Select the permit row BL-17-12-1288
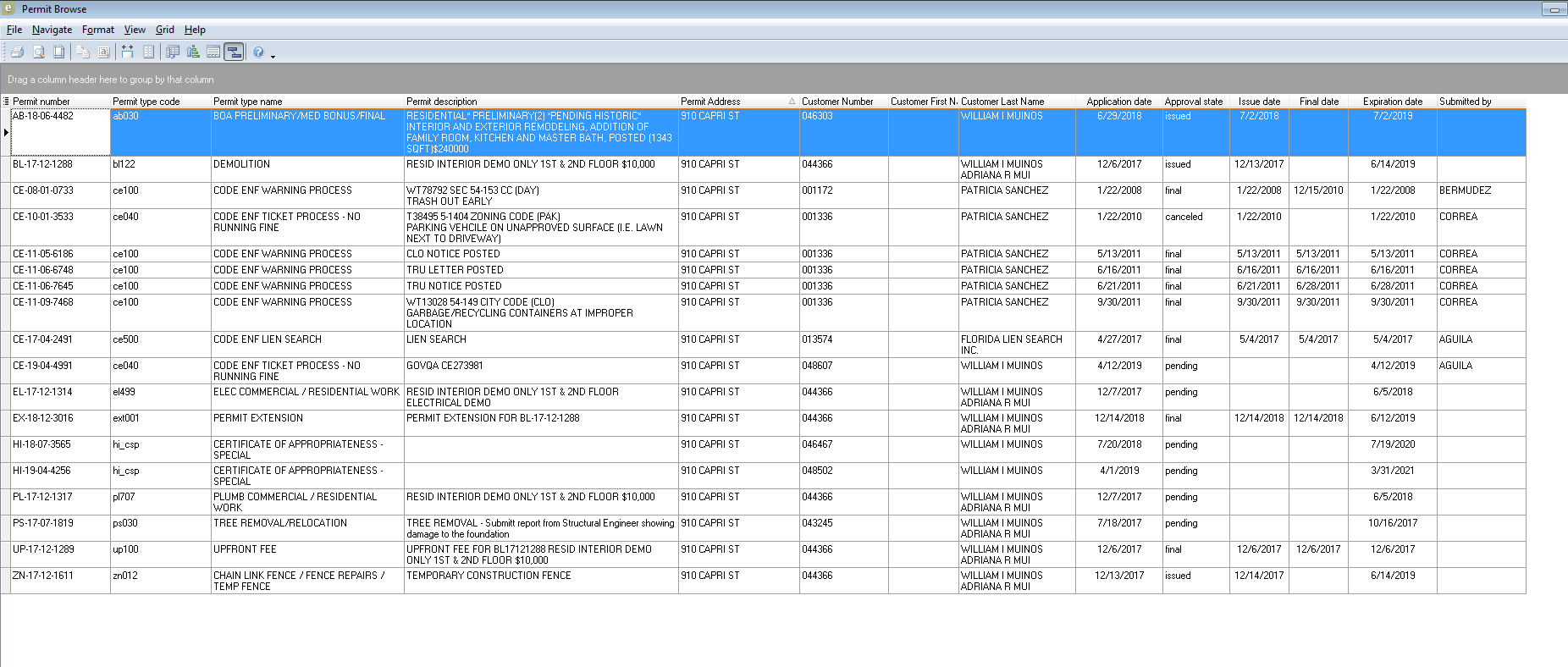Screen dimensions: 1568x667 pyautogui.click(x=42, y=164)
